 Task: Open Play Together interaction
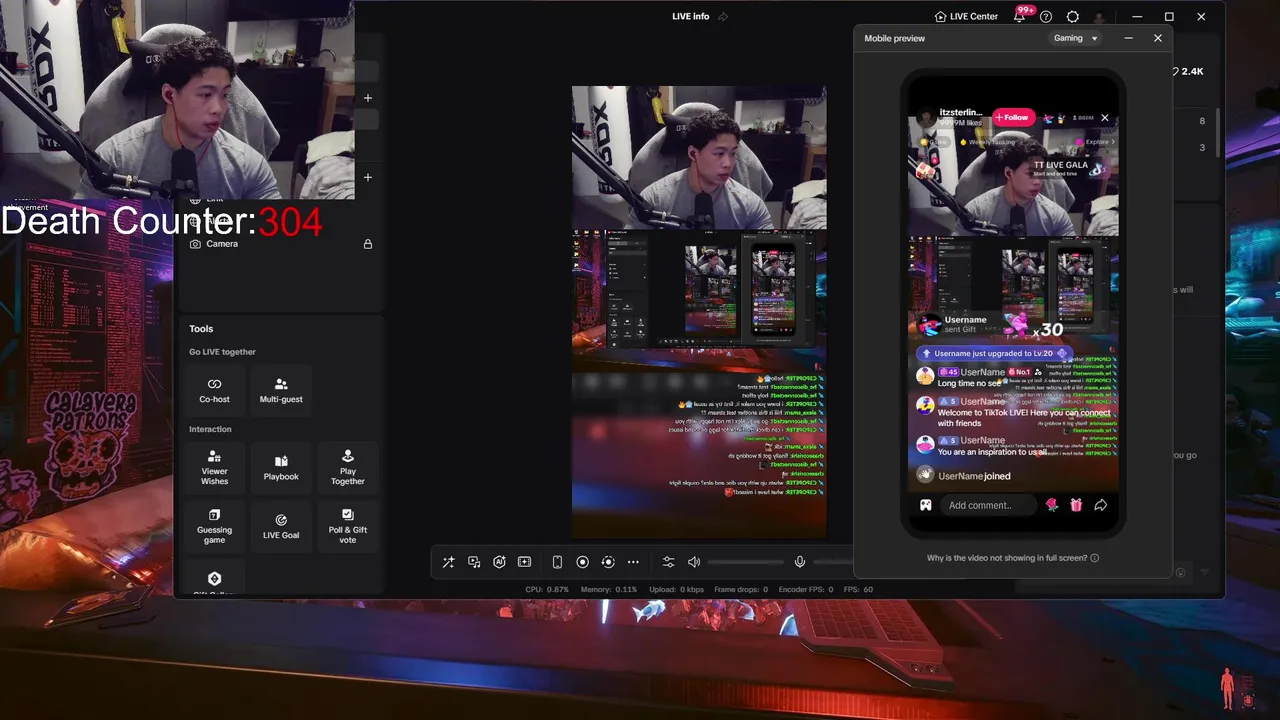pyautogui.click(x=348, y=466)
